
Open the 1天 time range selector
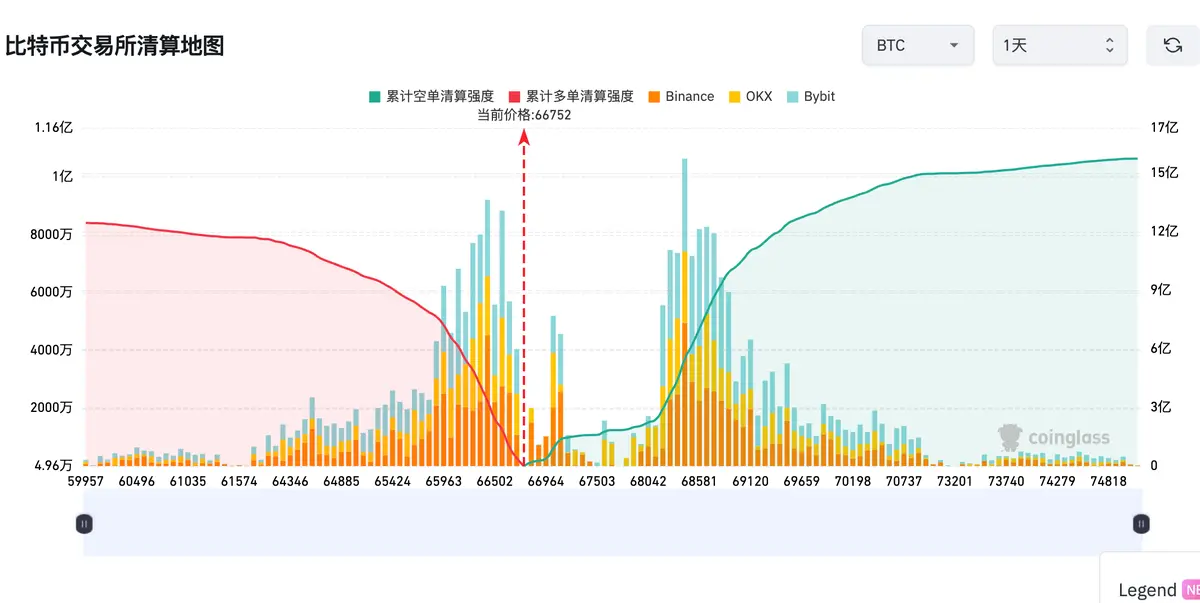coord(1060,45)
